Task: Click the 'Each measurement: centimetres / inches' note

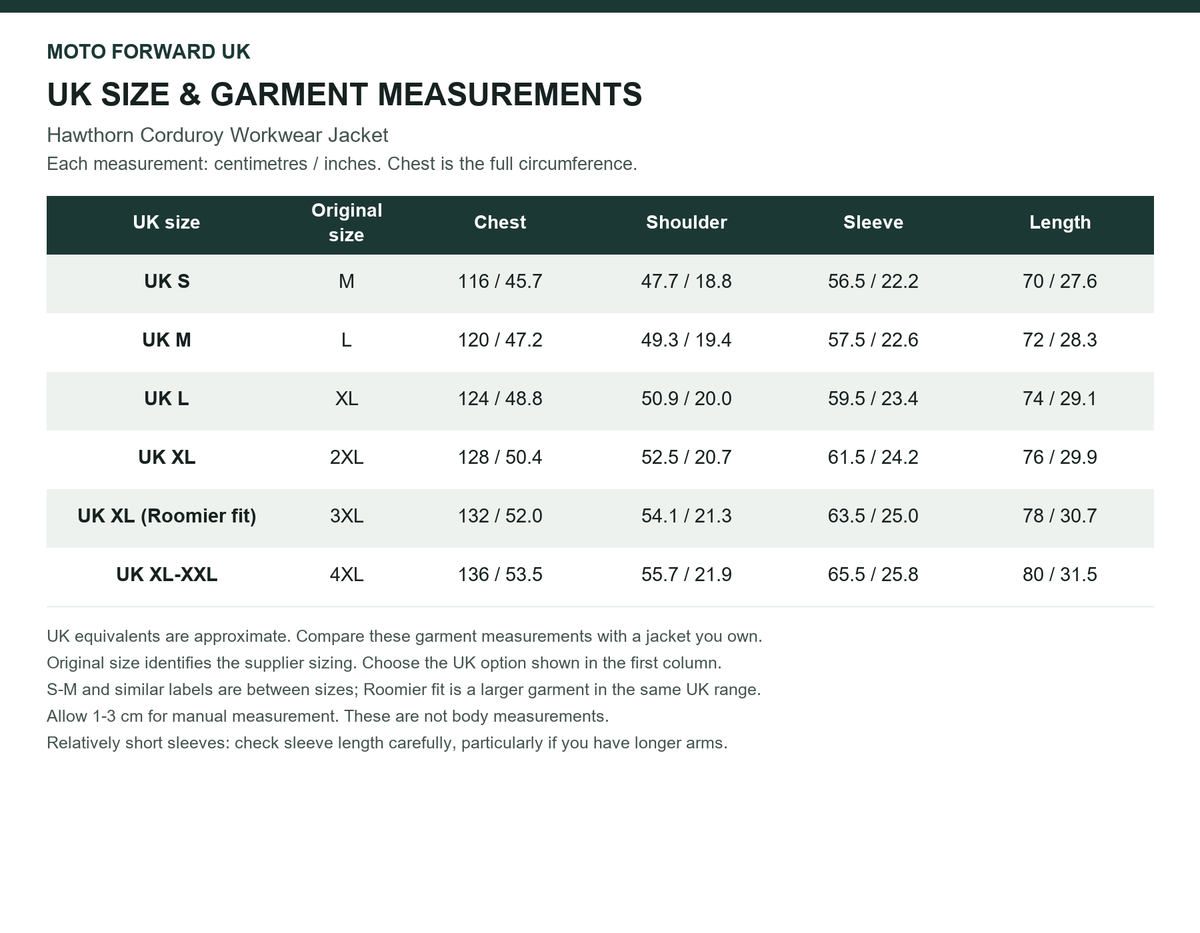Action: tap(342, 164)
